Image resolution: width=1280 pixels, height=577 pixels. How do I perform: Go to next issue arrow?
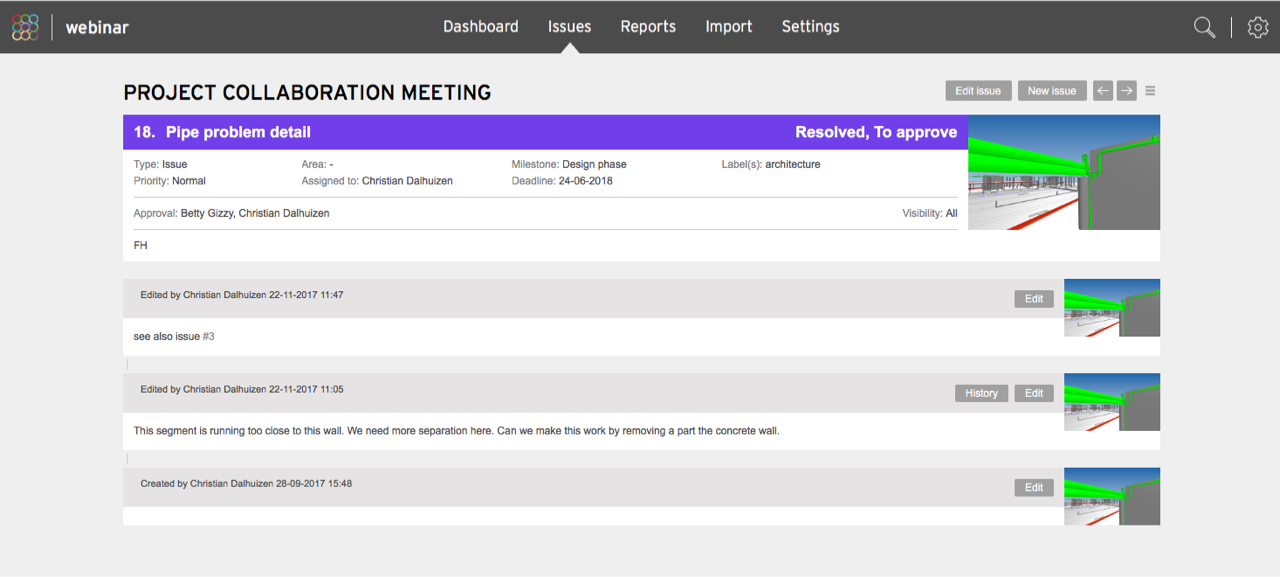pos(1127,91)
